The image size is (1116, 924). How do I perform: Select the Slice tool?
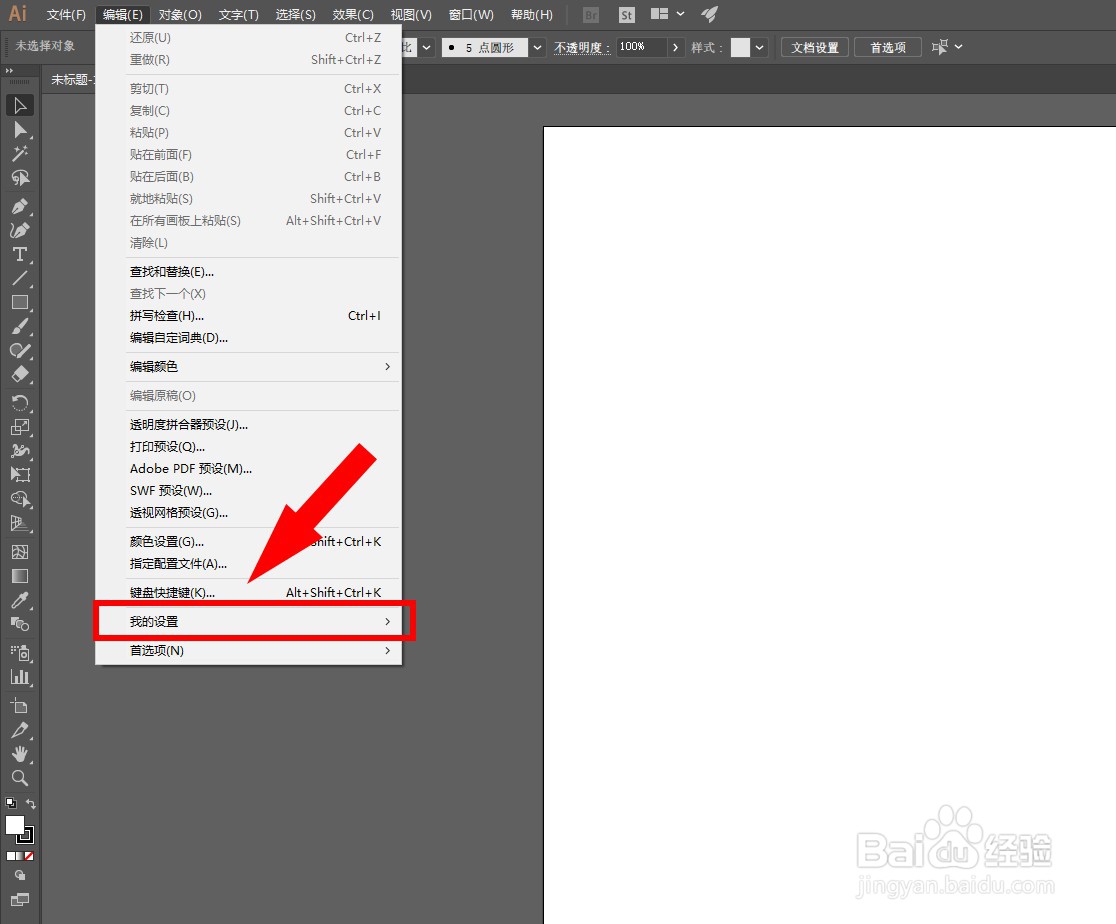20,730
